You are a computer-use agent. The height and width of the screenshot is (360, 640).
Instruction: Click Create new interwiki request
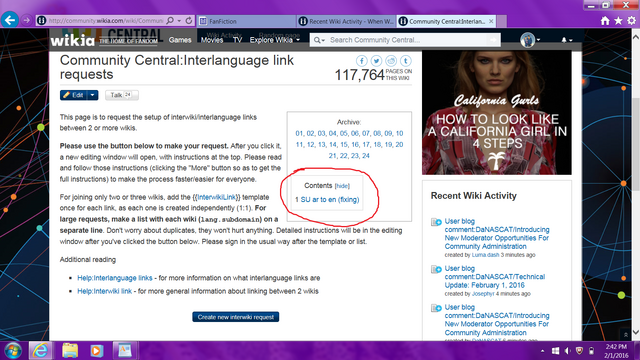pos(236,317)
